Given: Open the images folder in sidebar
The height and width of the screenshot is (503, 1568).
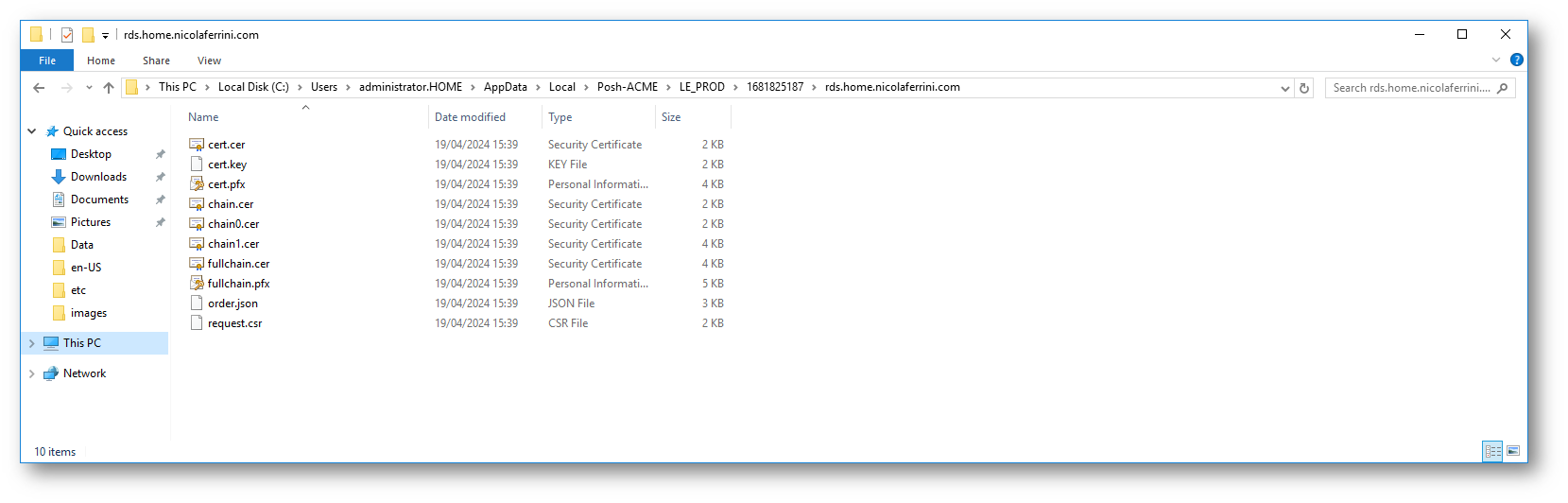Looking at the screenshot, I should tap(89, 313).
